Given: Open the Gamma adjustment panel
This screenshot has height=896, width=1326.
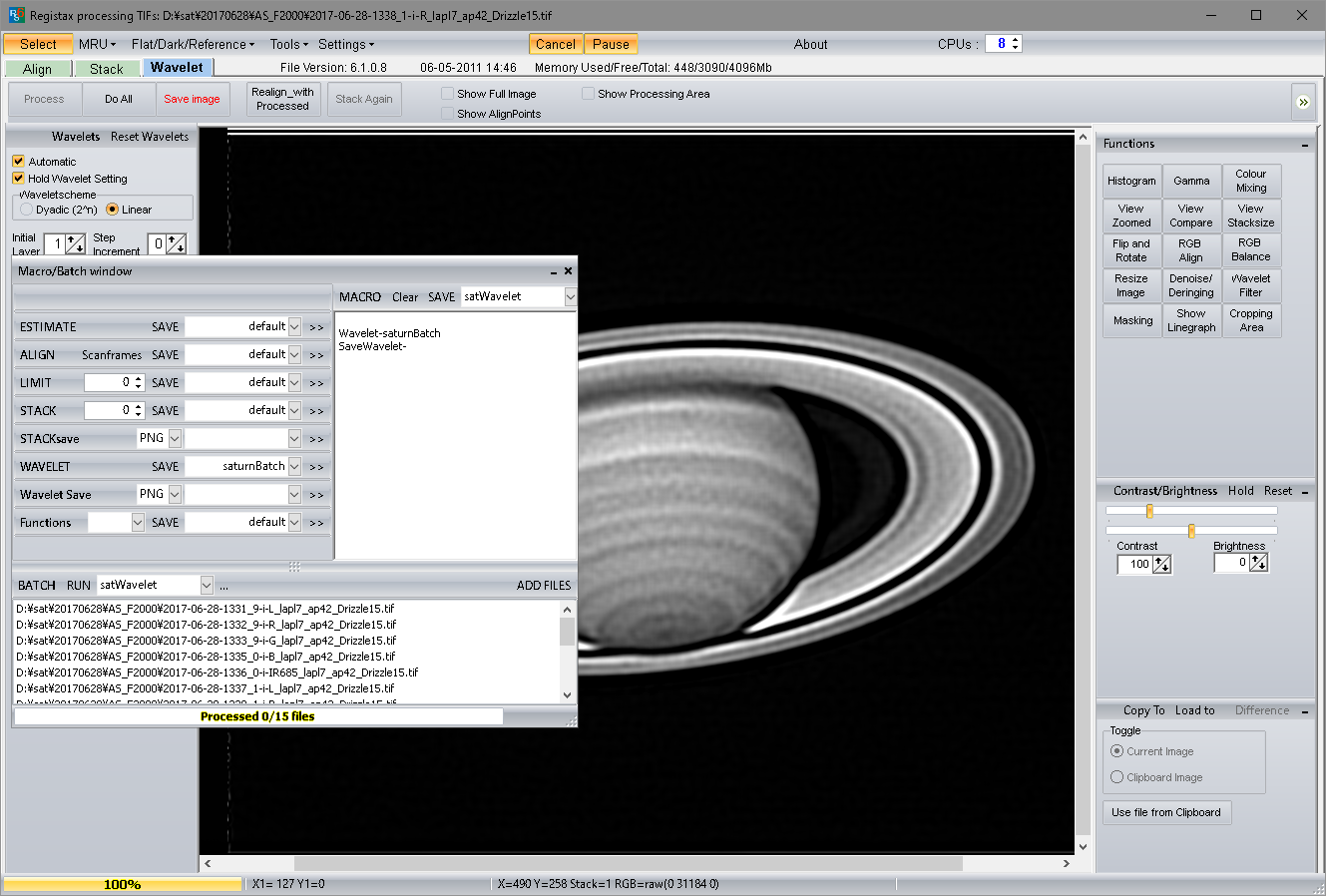Looking at the screenshot, I should point(1191,181).
